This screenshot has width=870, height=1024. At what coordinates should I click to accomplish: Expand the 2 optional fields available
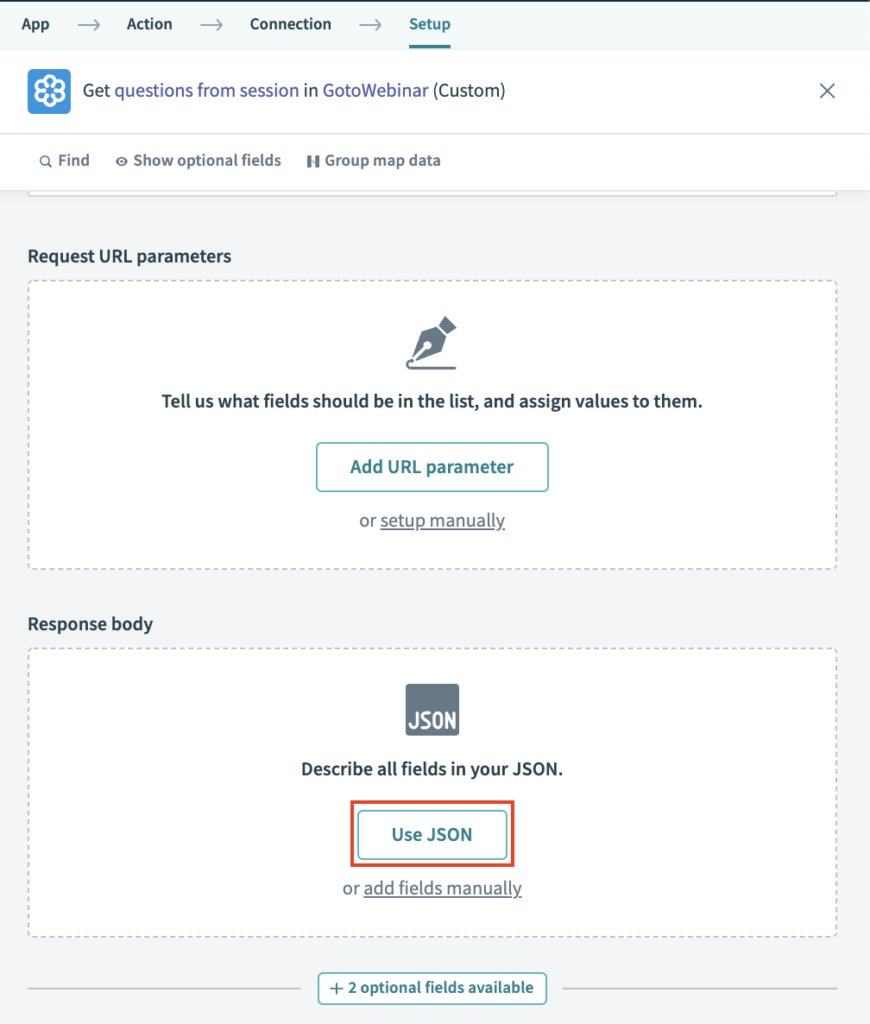click(432, 987)
